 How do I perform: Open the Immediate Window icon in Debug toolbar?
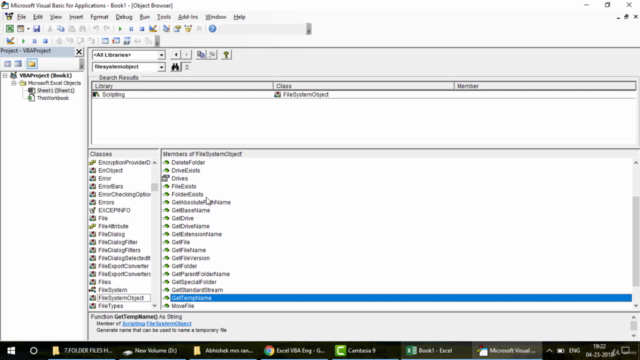click(x=116, y=41)
